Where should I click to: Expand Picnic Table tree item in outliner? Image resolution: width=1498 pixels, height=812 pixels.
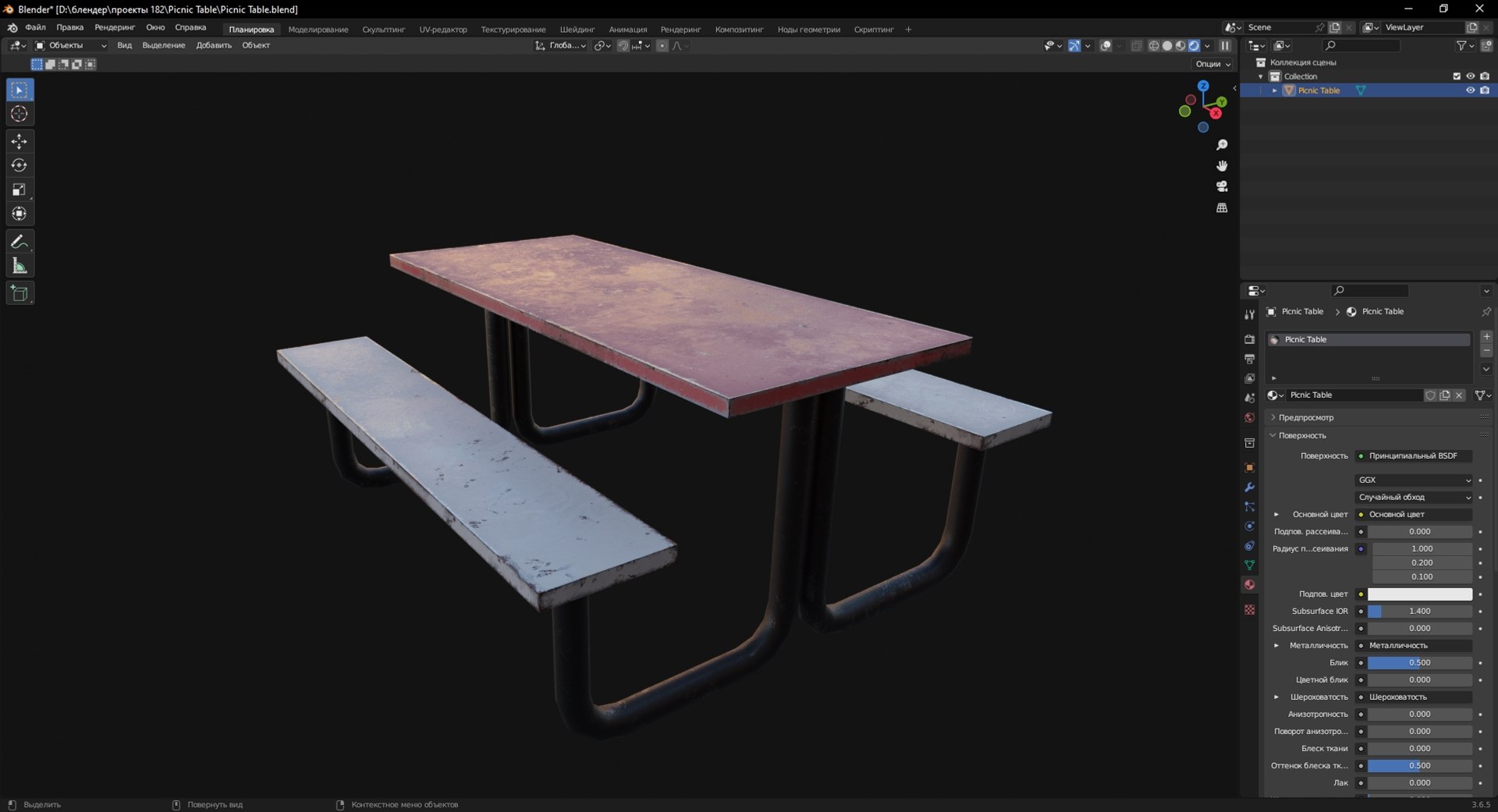point(1275,90)
